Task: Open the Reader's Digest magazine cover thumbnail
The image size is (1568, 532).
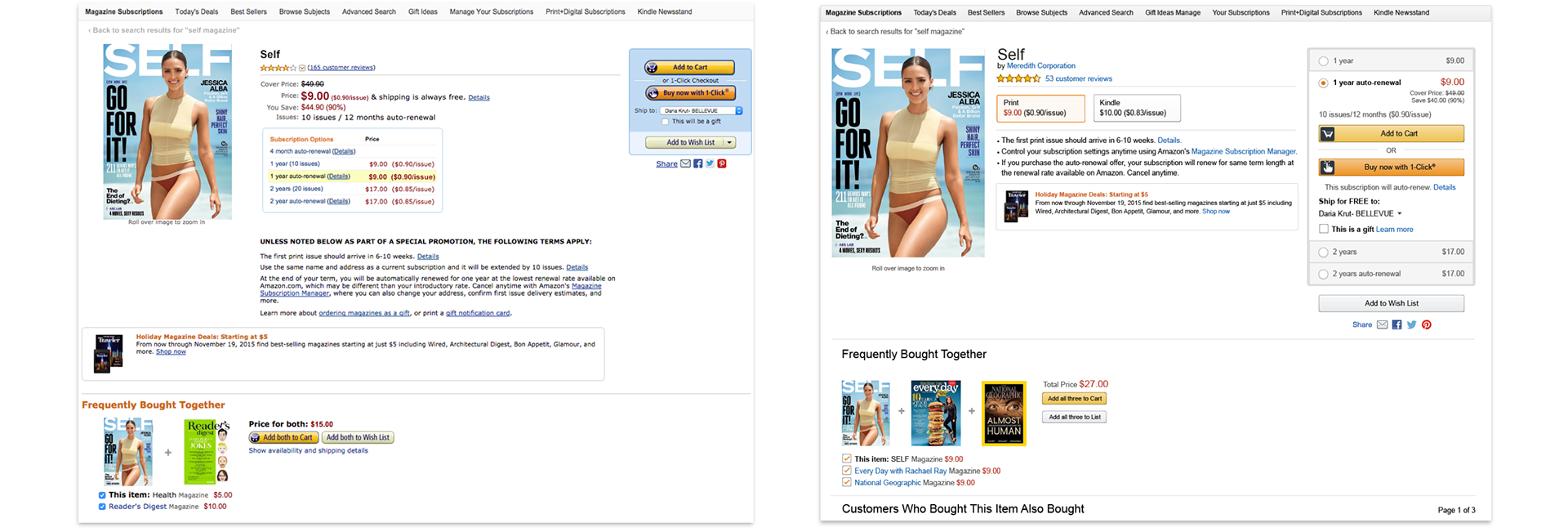Action: 206,451
